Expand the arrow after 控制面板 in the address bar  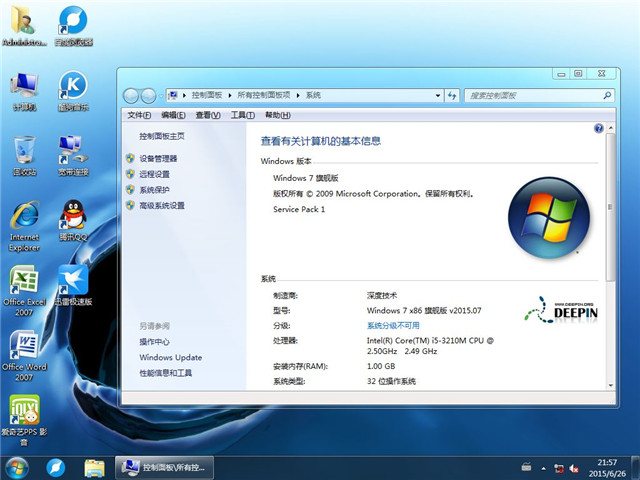pos(230,96)
